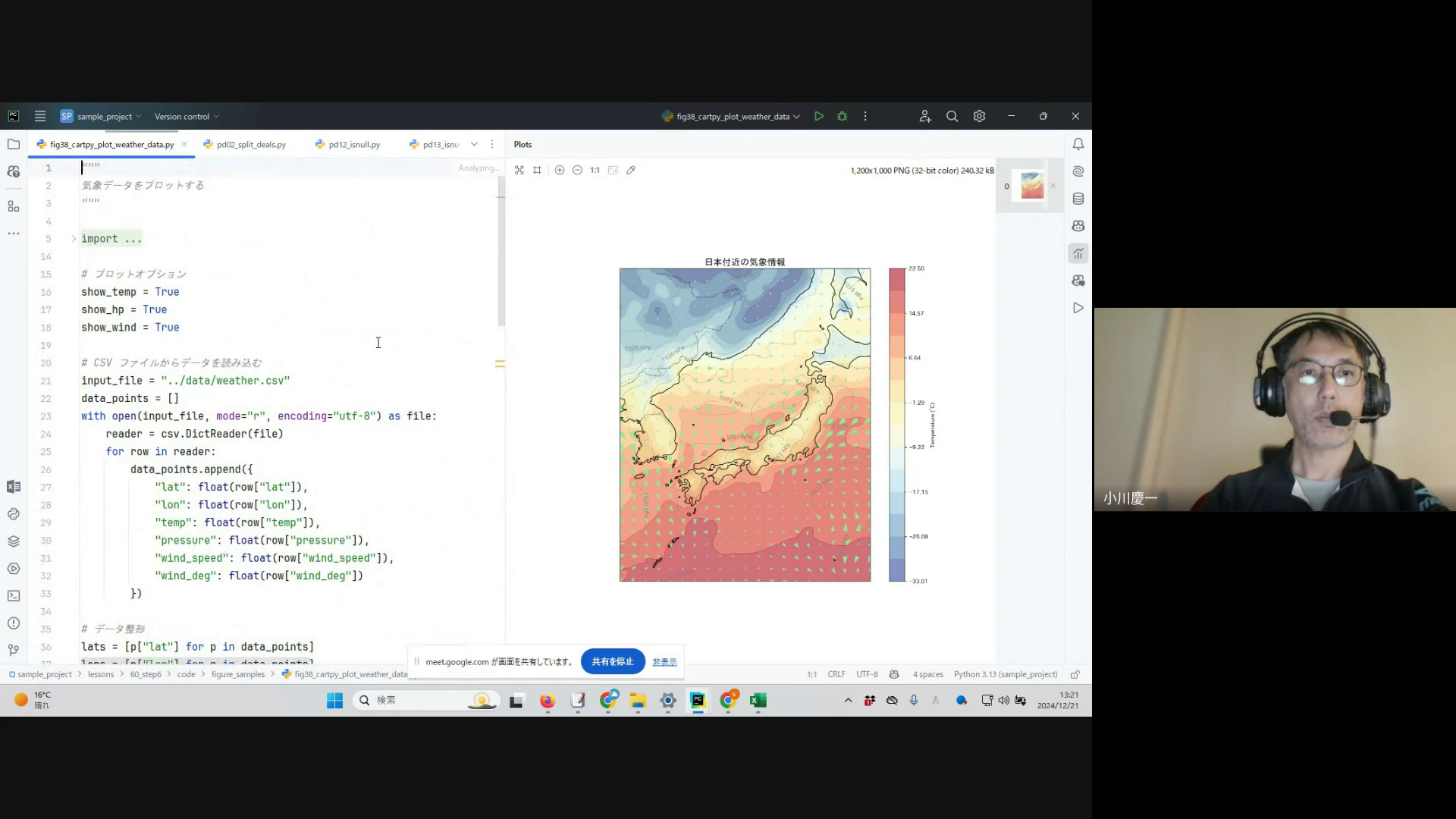Open the Version control dropdown
This screenshot has width=1456, height=819.
[x=187, y=116]
